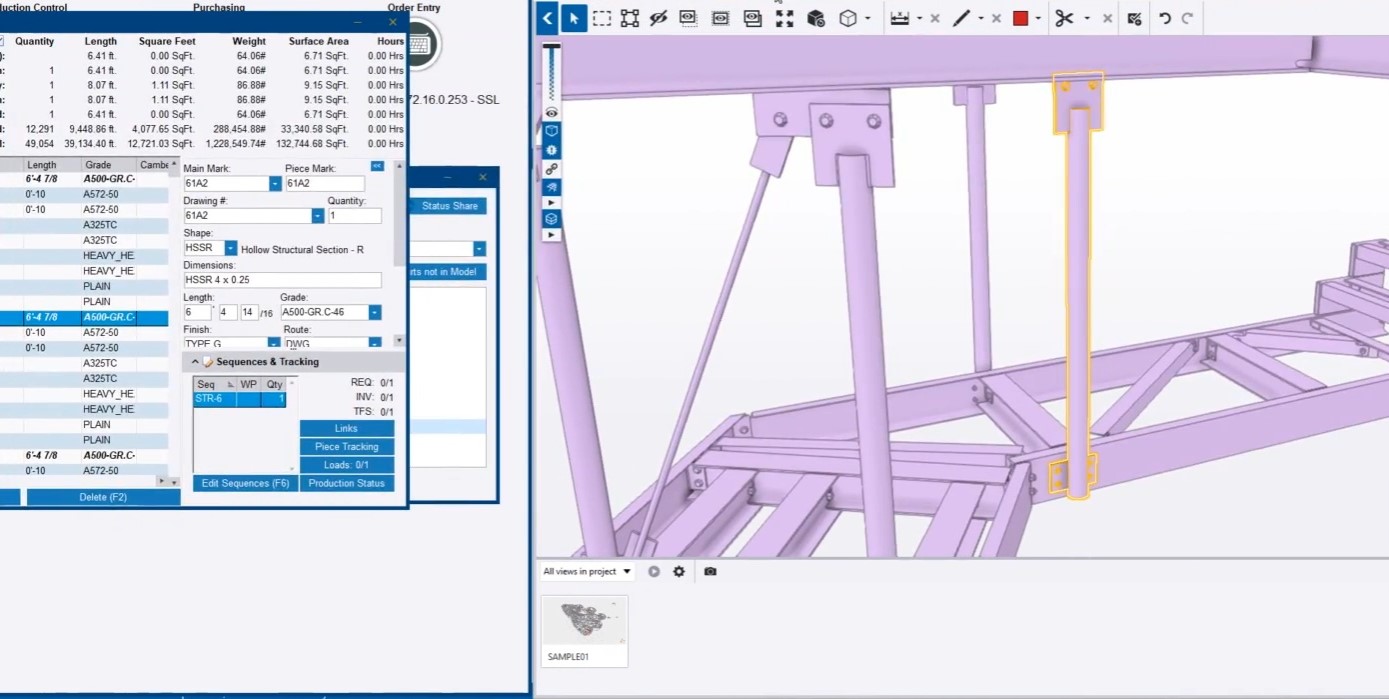Toggle the stacked layers cube button
1389x699 pixels.
pos(551,218)
